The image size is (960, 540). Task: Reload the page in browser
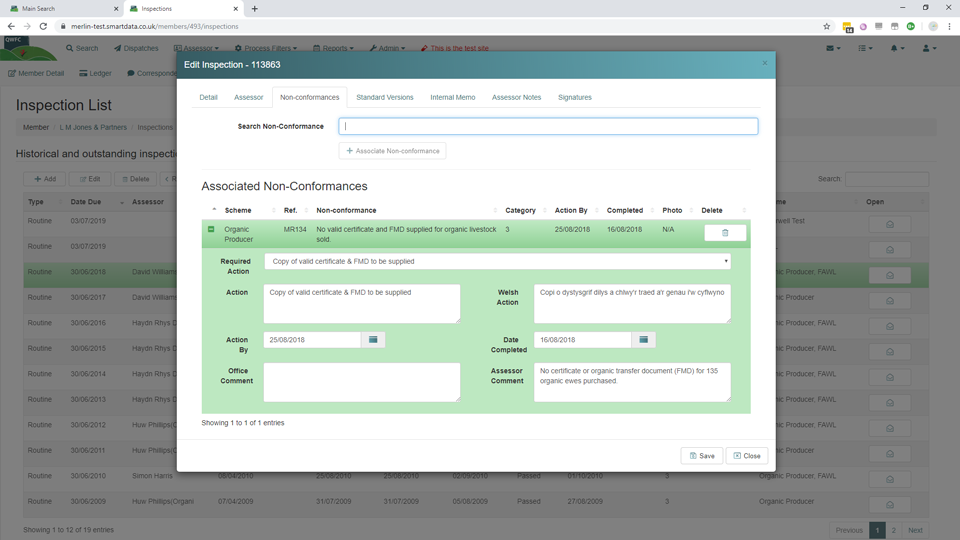[x=43, y=27]
